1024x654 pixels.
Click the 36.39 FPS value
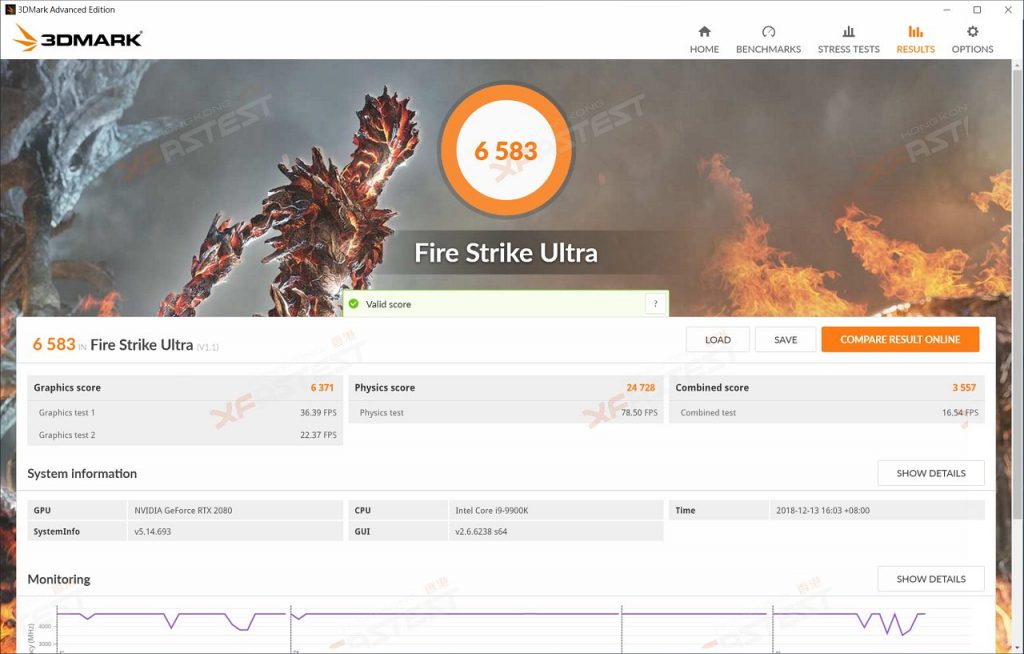point(318,413)
